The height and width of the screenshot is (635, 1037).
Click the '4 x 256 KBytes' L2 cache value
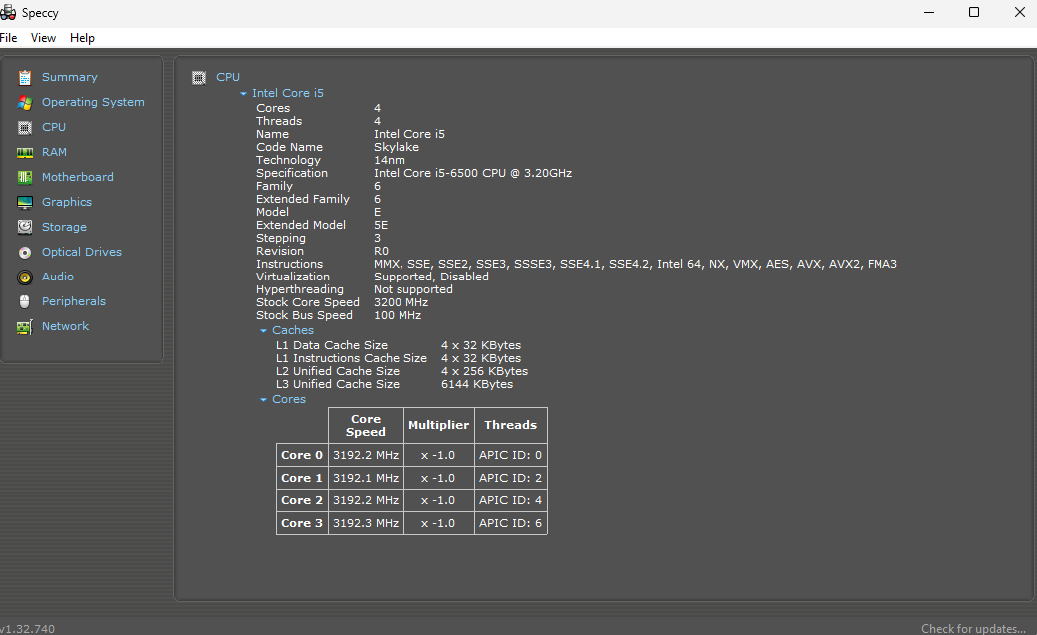point(484,371)
